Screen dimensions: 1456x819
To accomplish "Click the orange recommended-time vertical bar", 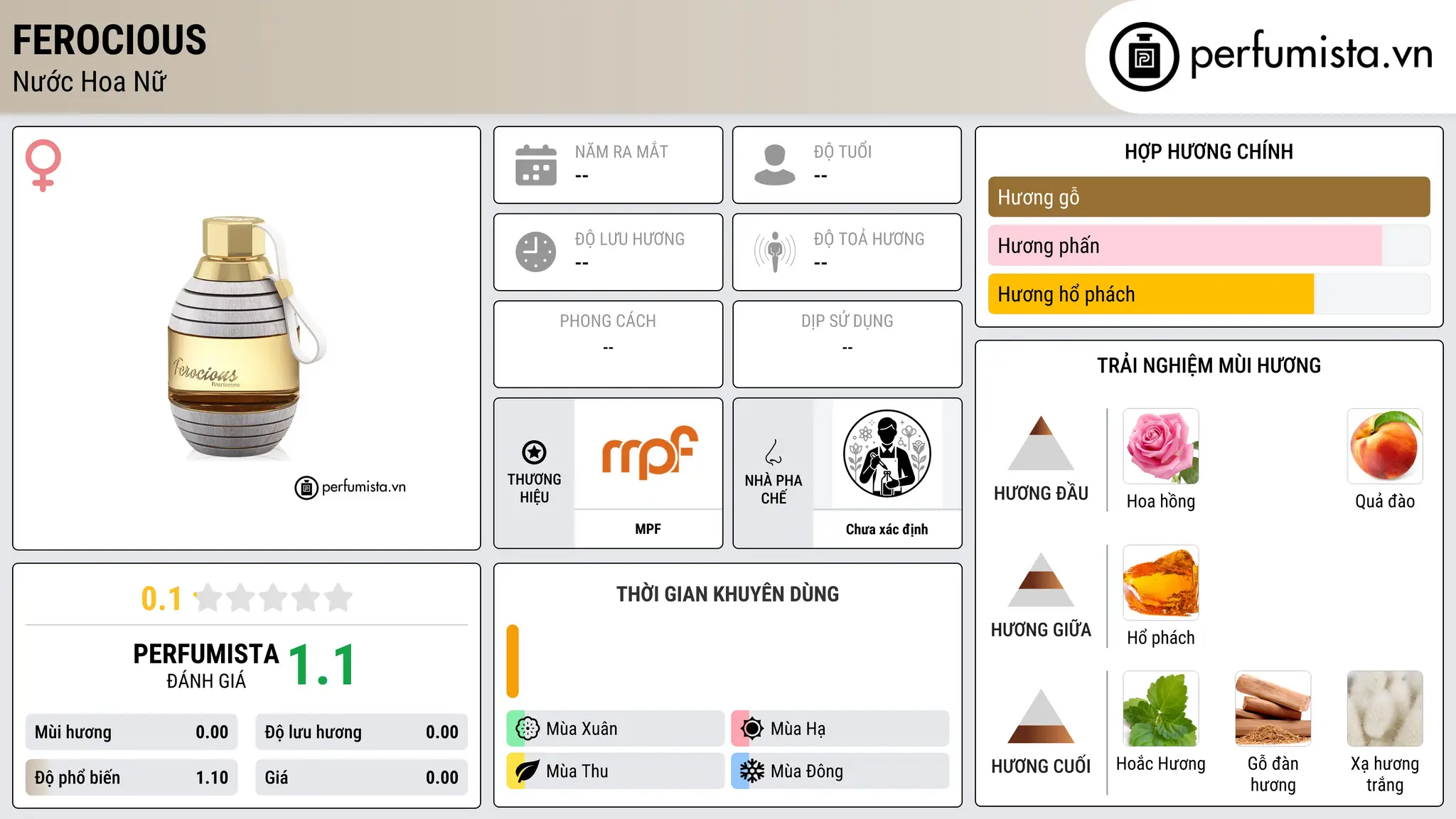I will tap(513, 661).
